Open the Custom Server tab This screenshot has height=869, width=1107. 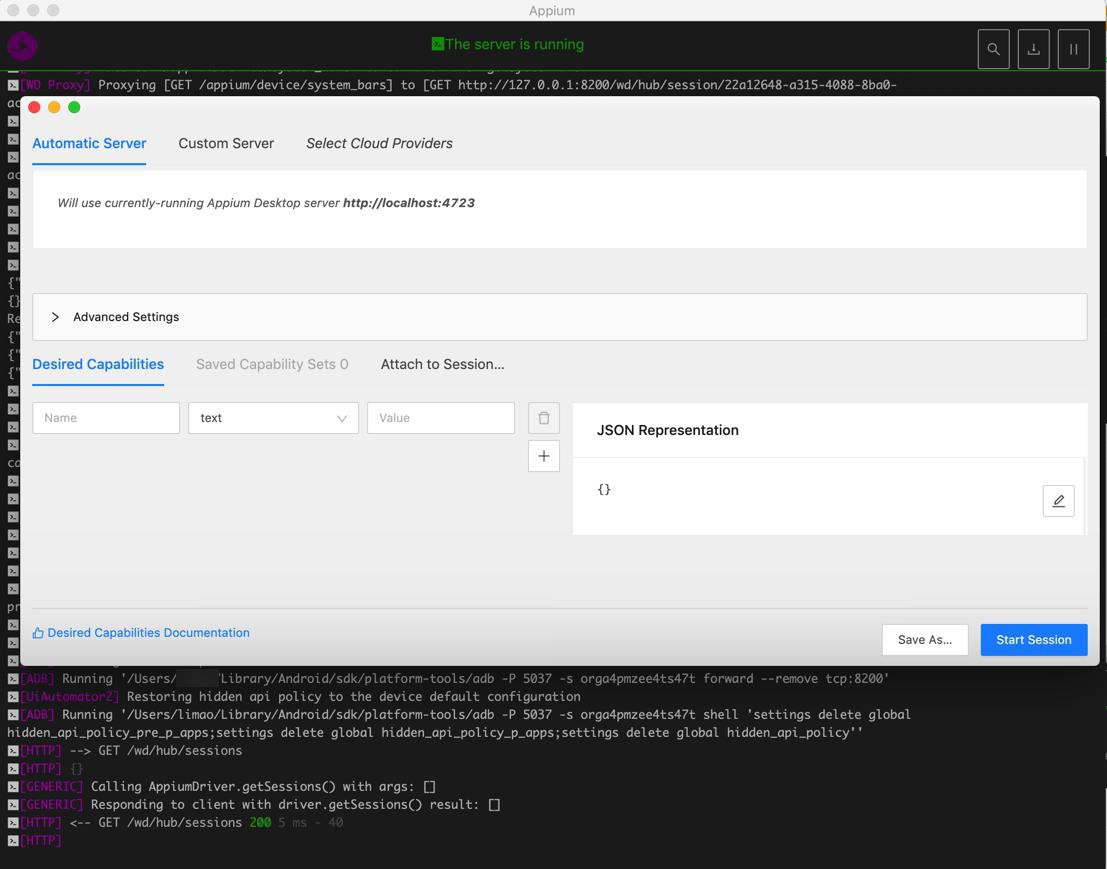point(226,143)
